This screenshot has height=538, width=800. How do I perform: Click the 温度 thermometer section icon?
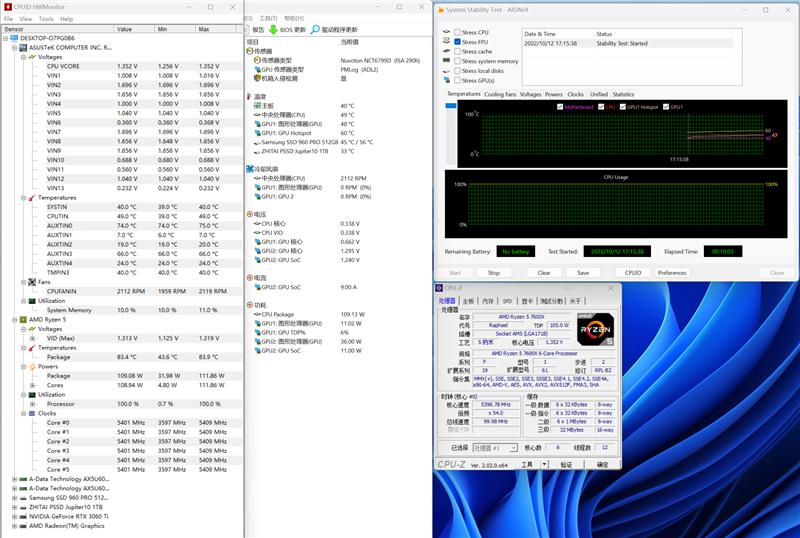(249, 96)
